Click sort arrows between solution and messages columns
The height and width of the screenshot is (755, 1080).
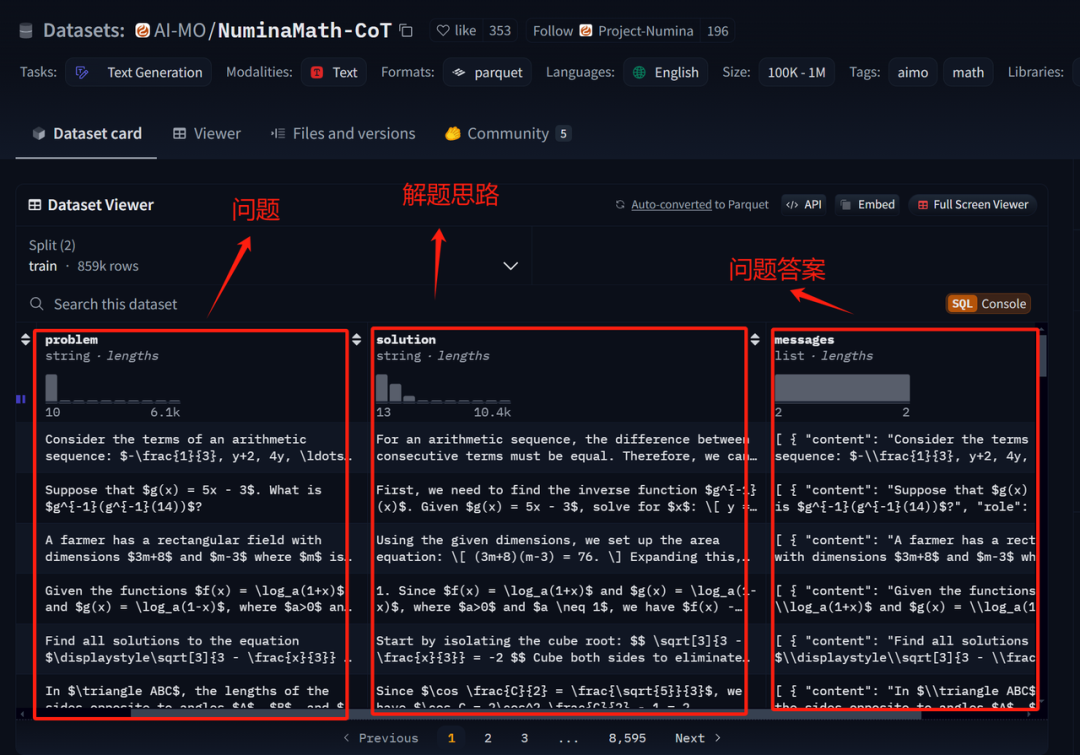click(755, 340)
